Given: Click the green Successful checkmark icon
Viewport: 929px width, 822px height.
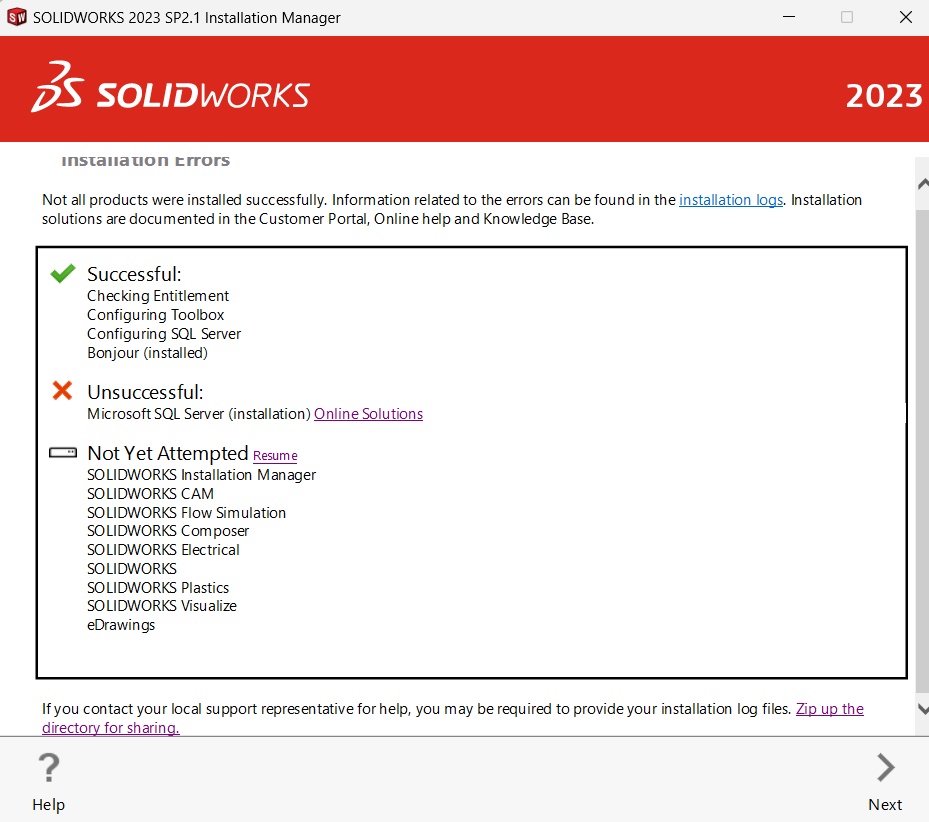Looking at the screenshot, I should point(63,273).
